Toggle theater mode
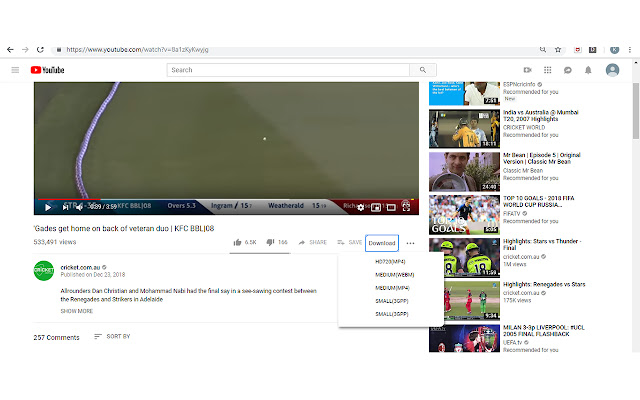This screenshot has width=640, height=400. pyautogui.click(x=391, y=207)
